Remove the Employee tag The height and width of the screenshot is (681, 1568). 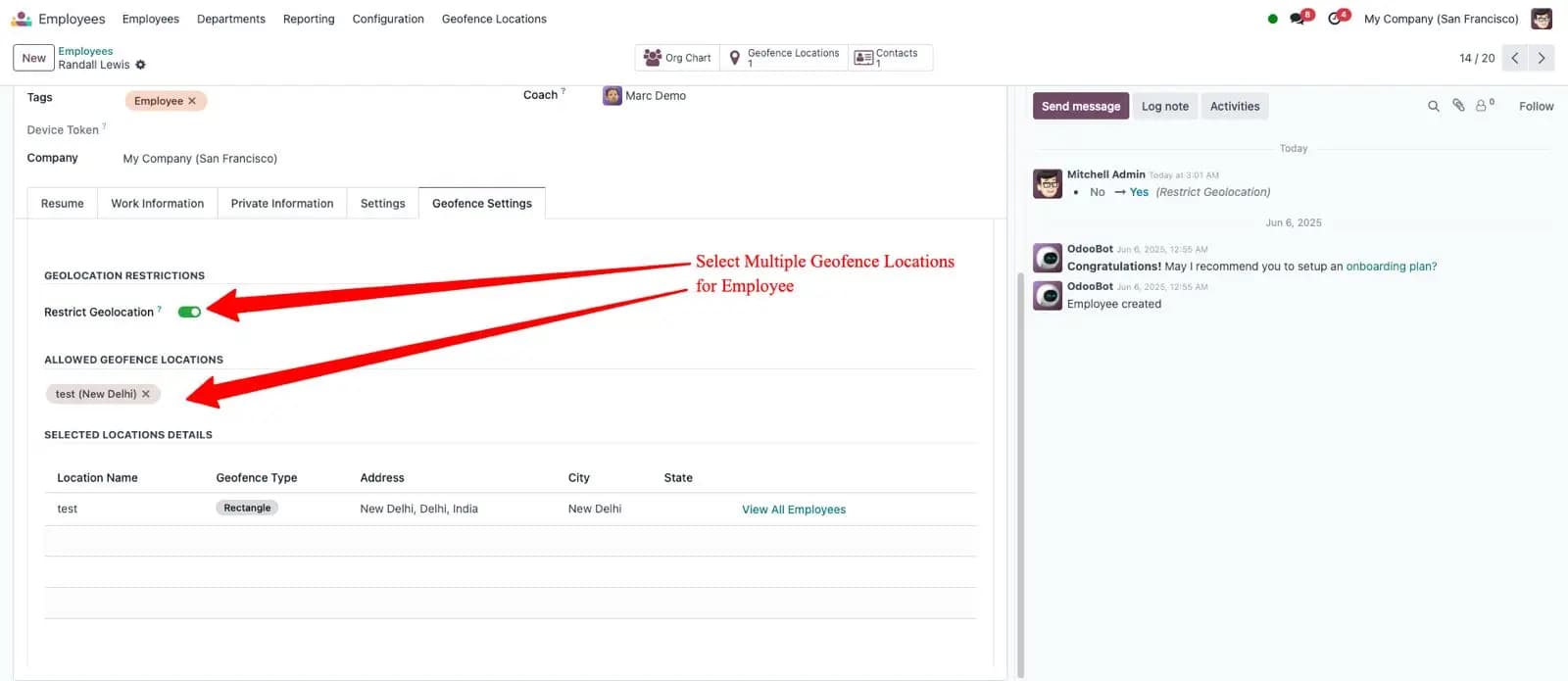(192, 101)
